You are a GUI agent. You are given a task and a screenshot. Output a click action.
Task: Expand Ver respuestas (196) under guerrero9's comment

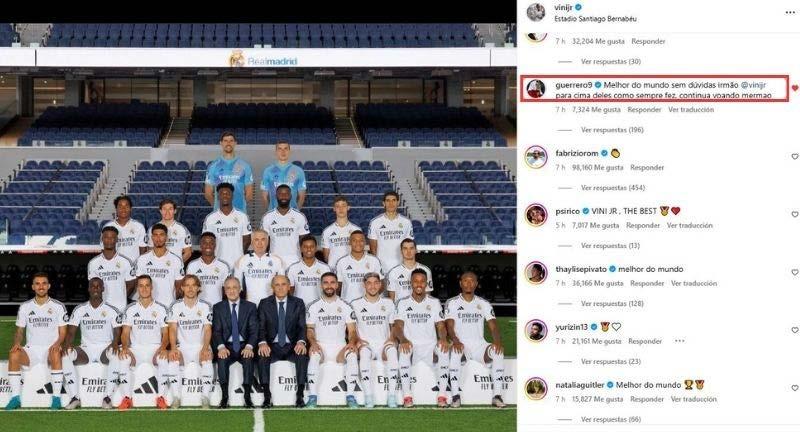pos(612,130)
